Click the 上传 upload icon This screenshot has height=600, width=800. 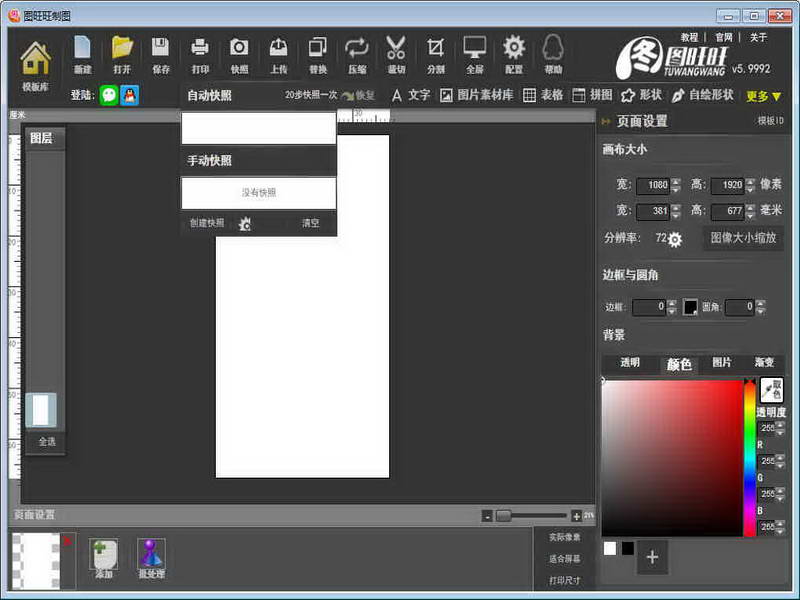pyautogui.click(x=279, y=55)
